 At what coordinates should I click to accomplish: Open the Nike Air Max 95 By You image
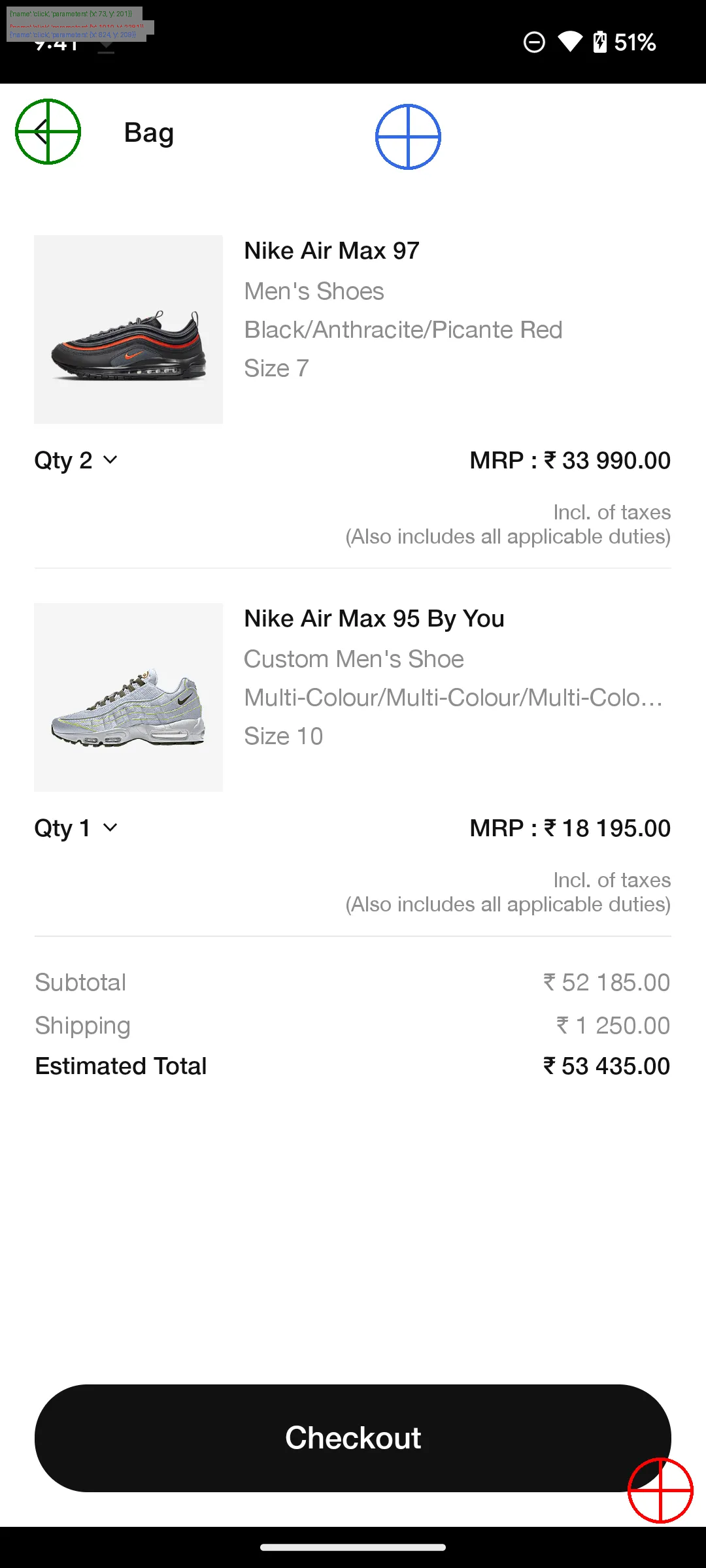128,697
